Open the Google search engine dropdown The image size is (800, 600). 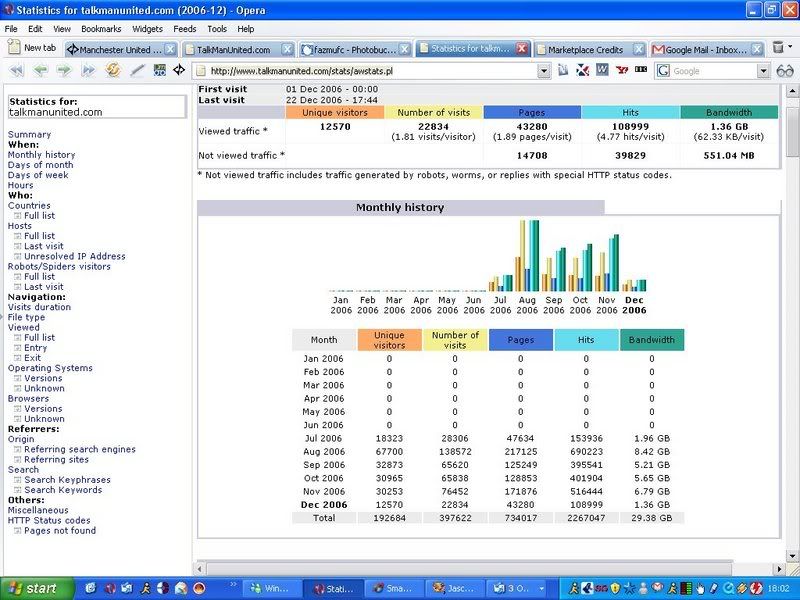(x=764, y=71)
